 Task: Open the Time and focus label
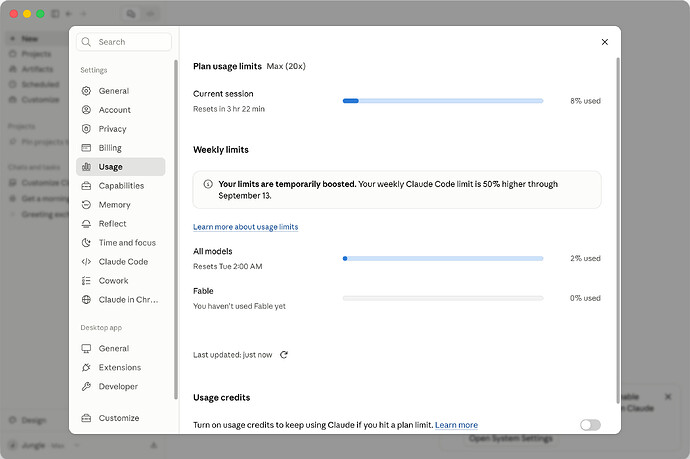coord(127,242)
